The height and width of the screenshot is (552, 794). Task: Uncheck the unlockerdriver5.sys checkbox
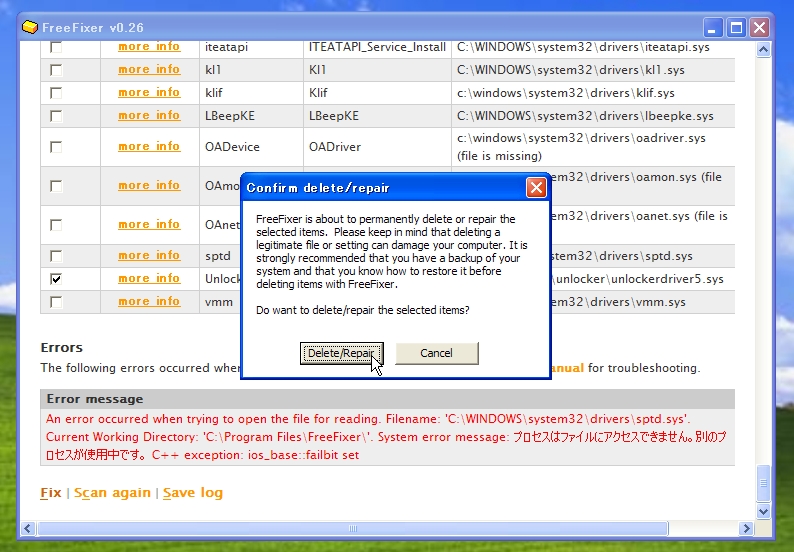[56, 279]
